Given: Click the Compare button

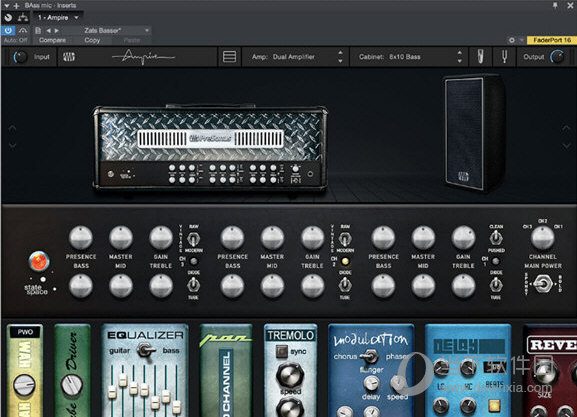Looking at the screenshot, I should tap(52, 40).
